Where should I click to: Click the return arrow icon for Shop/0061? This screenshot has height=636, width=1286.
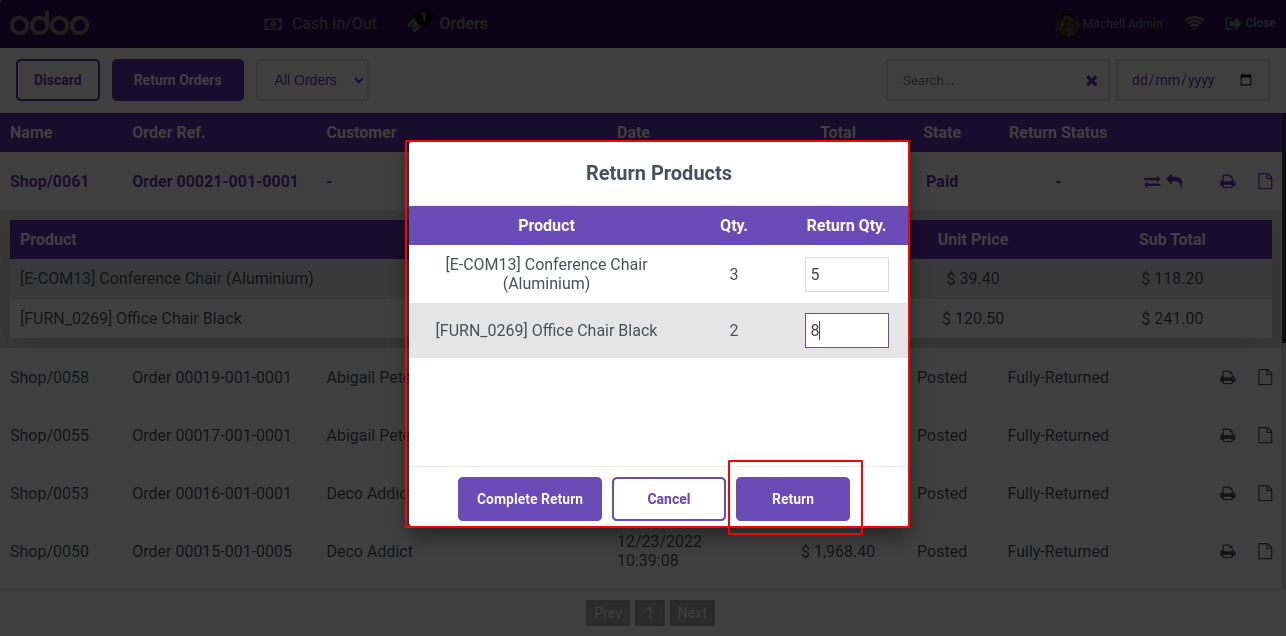(x=1174, y=181)
